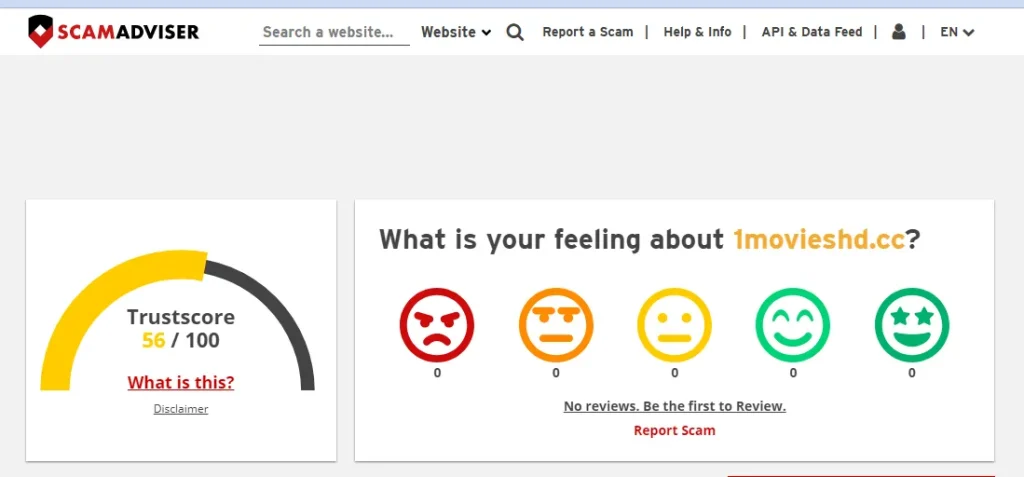
Task: Rate with the neutral yellow face
Action: 675,325
